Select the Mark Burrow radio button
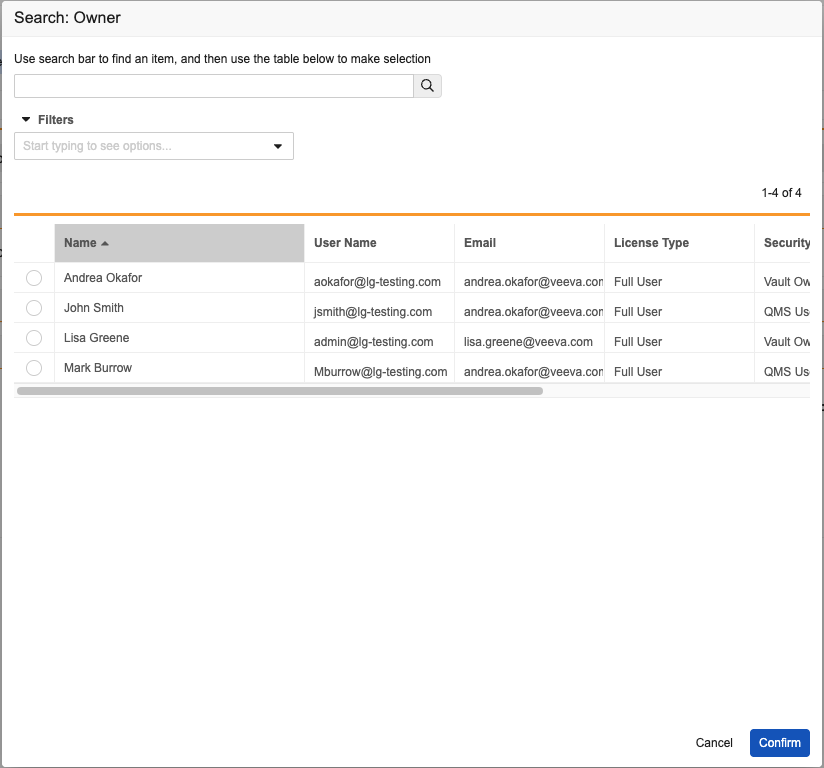Viewport: 824px width, 768px height. tap(34, 367)
